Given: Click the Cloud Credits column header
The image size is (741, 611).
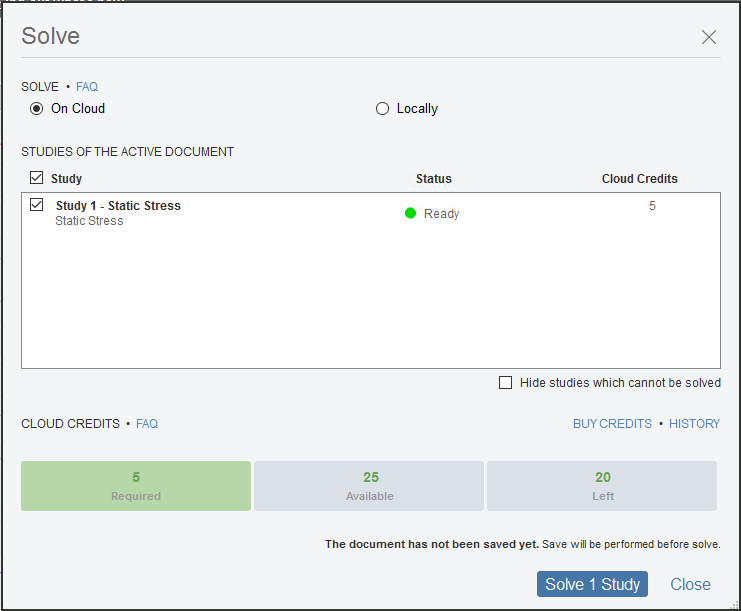Looking at the screenshot, I should point(639,179).
